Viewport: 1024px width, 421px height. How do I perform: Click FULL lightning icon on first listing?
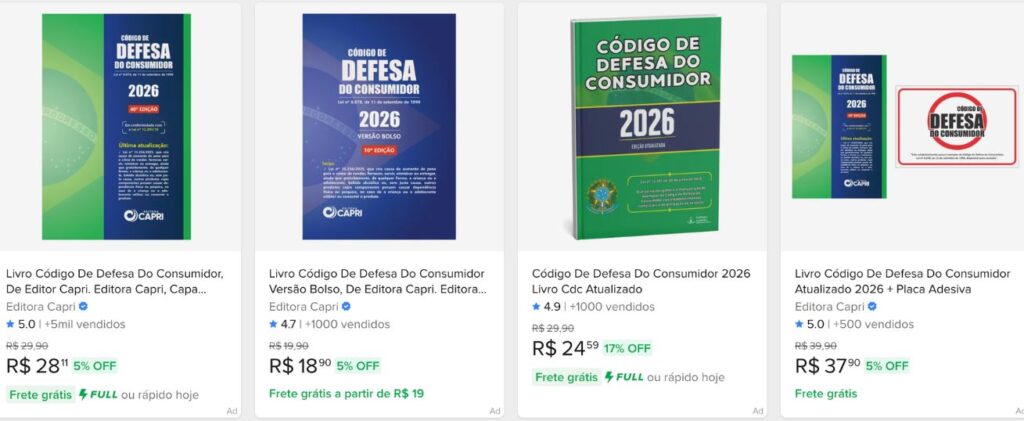click(84, 394)
